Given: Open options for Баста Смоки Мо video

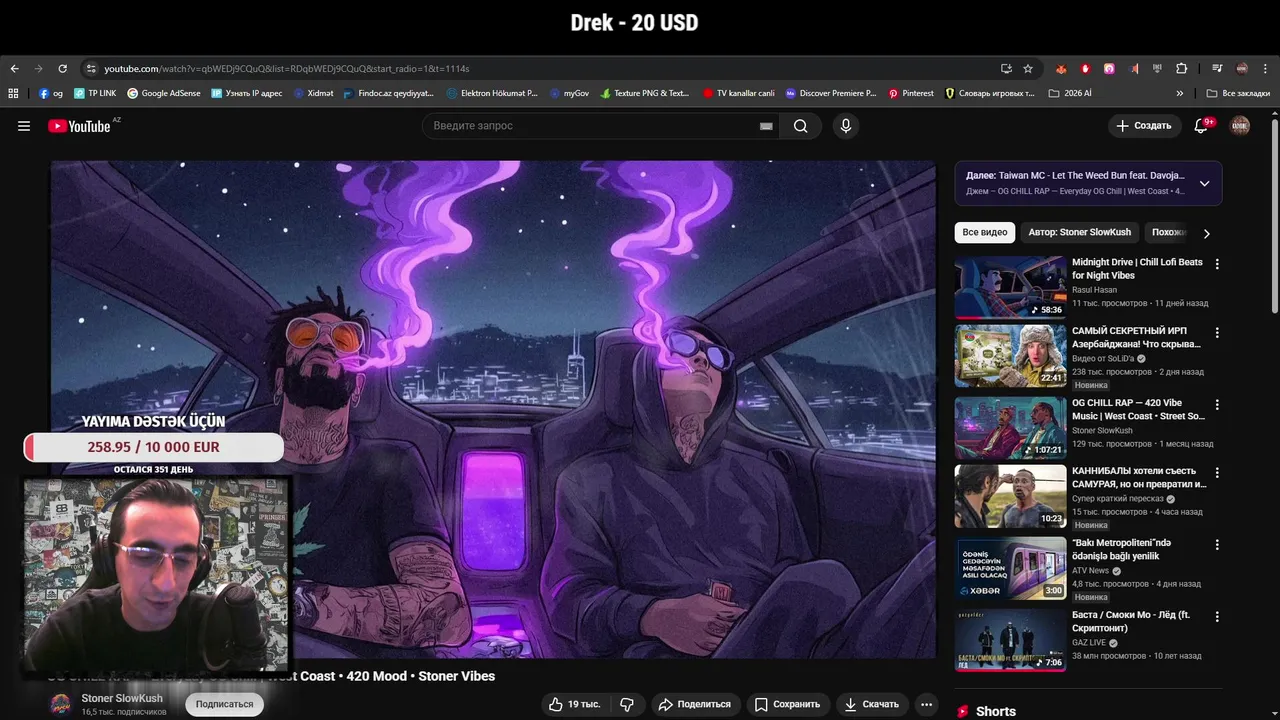Looking at the screenshot, I should (x=1217, y=617).
